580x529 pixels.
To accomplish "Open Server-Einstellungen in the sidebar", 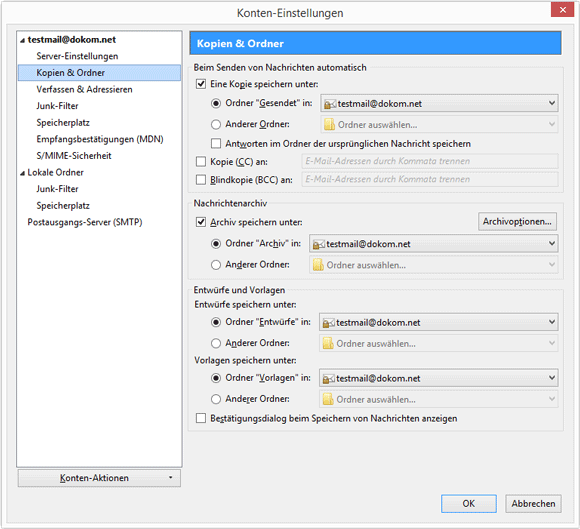I will [x=77, y=56].
